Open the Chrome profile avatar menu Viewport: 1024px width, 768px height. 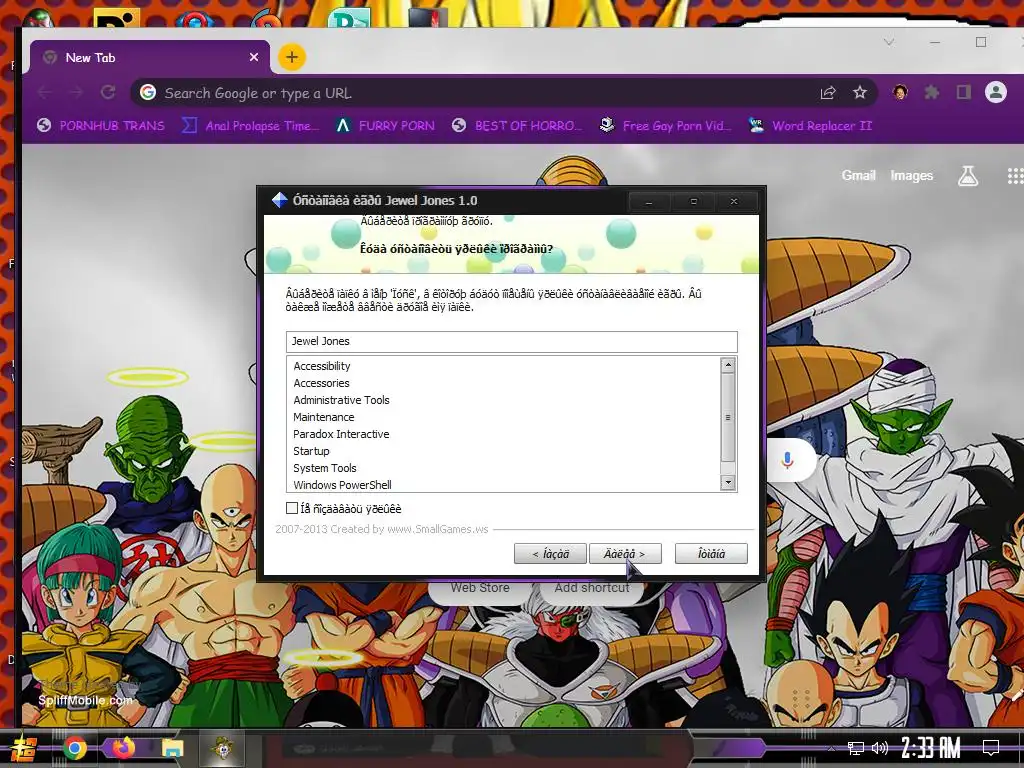coord(996,93)
